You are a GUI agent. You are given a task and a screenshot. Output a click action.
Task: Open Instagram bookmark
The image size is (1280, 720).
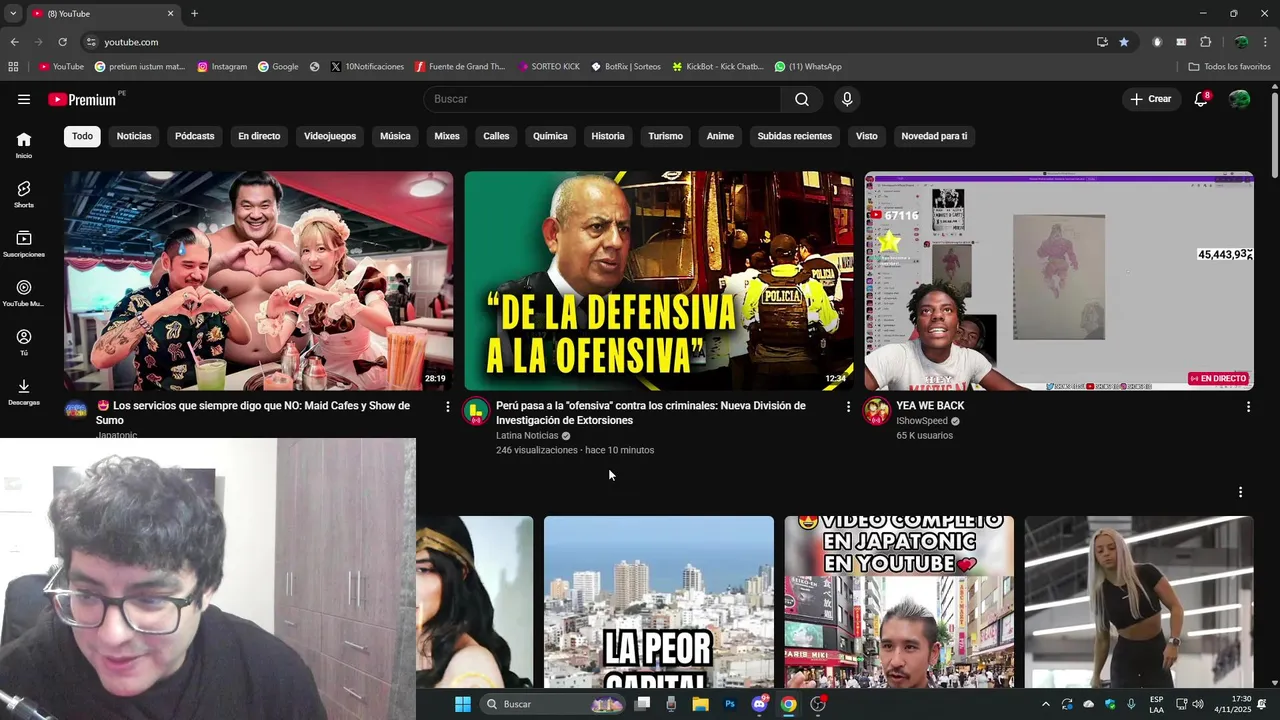222,67
